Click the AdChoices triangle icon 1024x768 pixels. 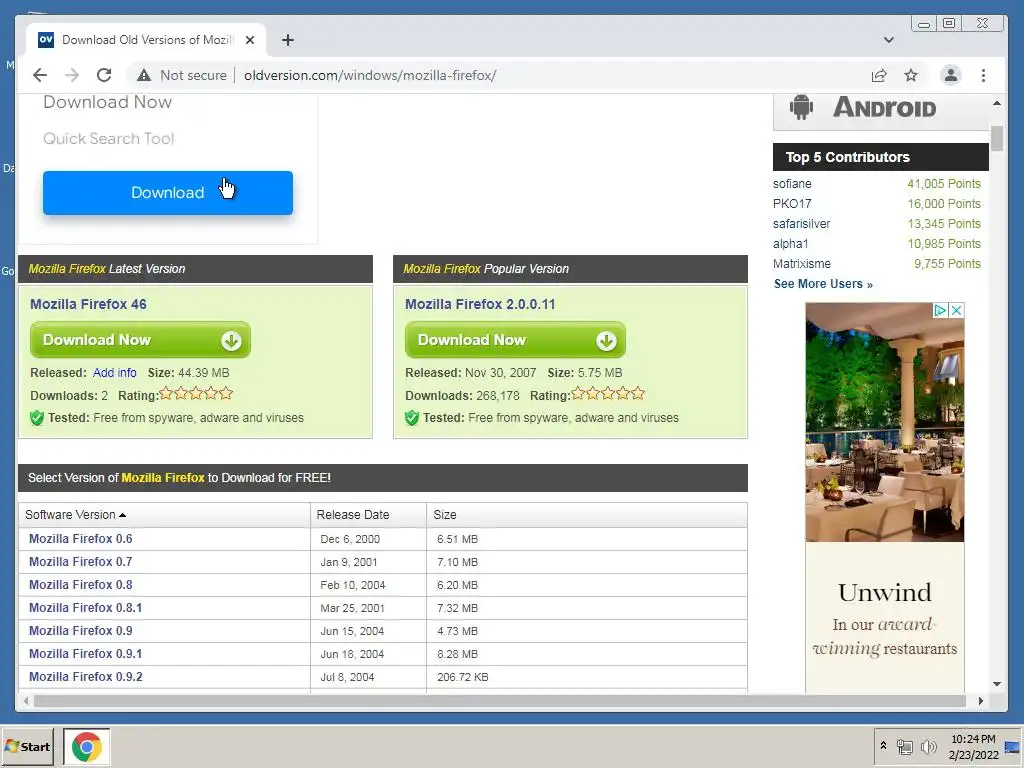pyautogui.click(x=940, y=310)
